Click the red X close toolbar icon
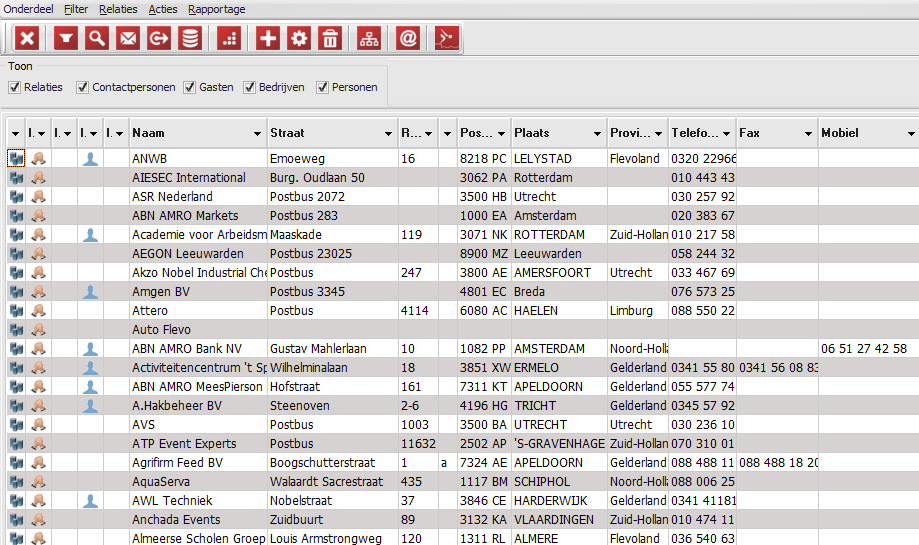The height and width of the screenshot is (545, 919). pyautogui.click(x=27, y=39)
